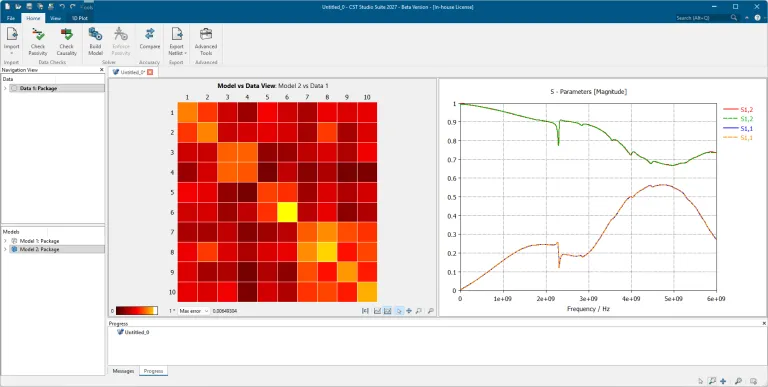Click the highlighted second chart-style icon under heatmap
The width and height of the screenshot is (768, 387).
[387, 311]
